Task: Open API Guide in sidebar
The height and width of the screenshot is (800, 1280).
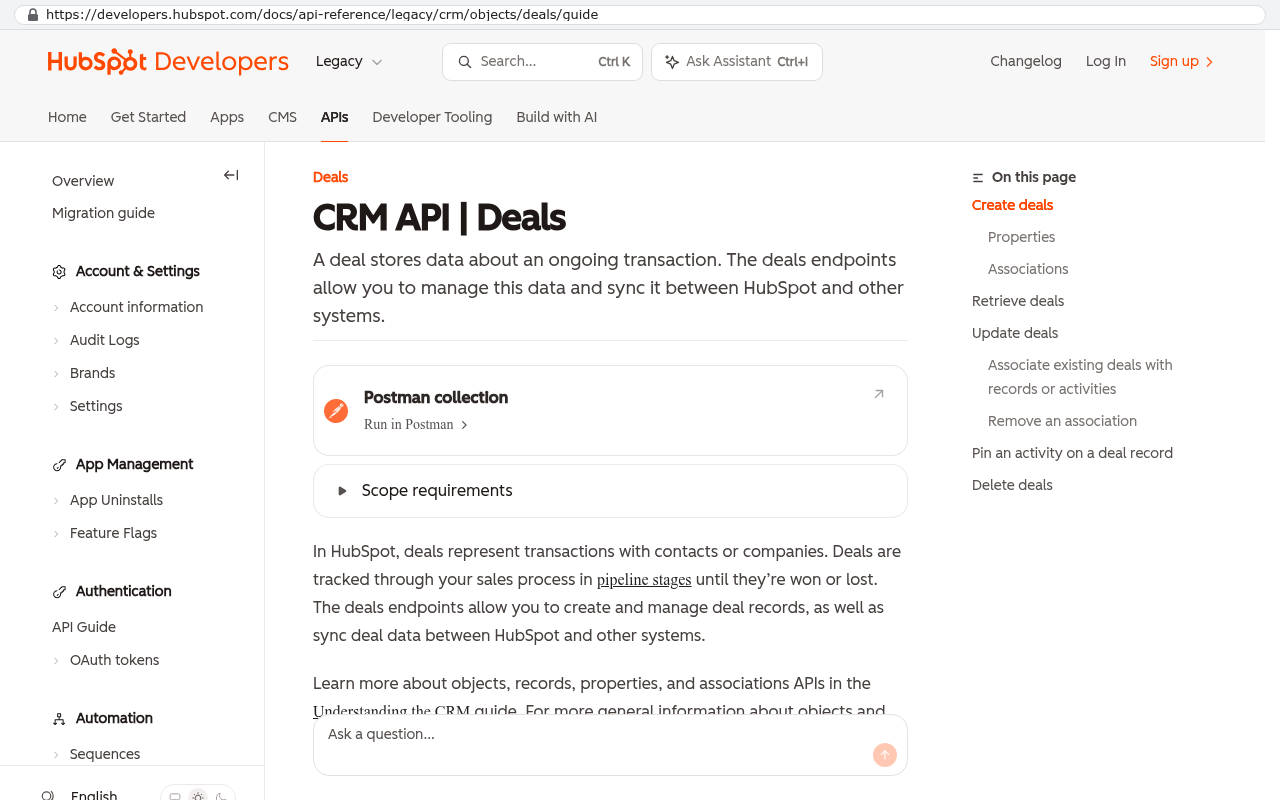Action: tap(84, 627)
